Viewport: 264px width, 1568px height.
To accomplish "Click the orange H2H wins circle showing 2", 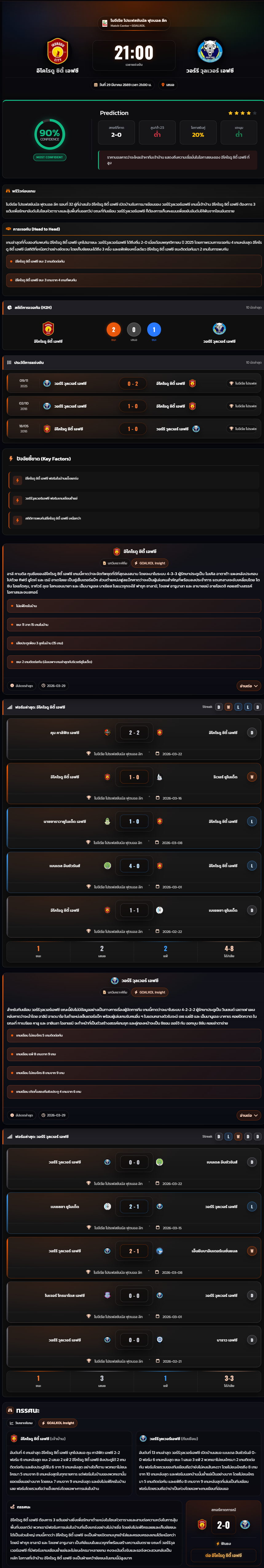I will click(113, 329).
